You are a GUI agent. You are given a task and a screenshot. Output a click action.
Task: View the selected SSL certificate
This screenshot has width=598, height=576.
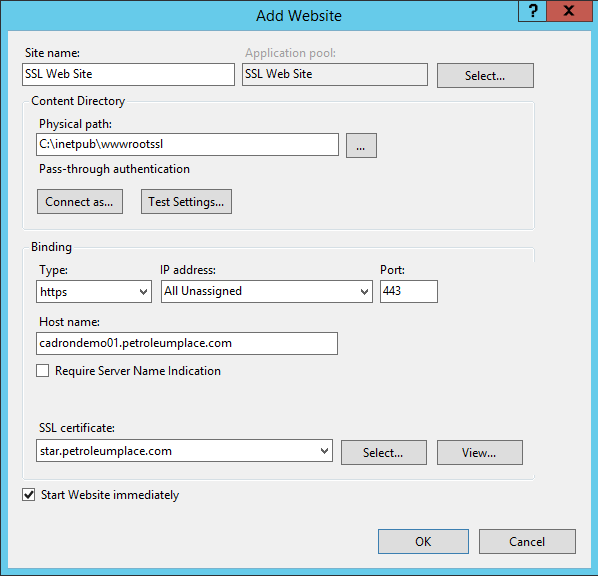(x=480, y=453)
